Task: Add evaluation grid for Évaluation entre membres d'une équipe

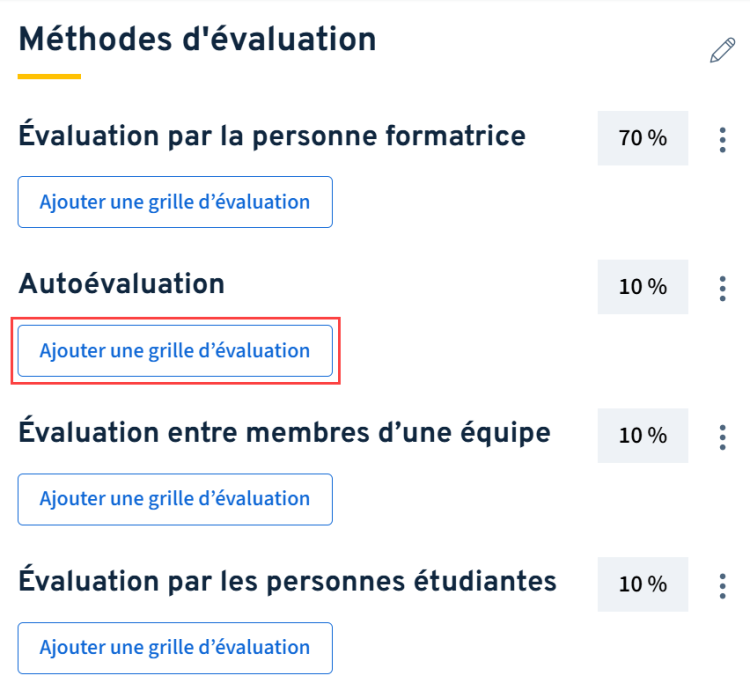Action: click(175, 499)
